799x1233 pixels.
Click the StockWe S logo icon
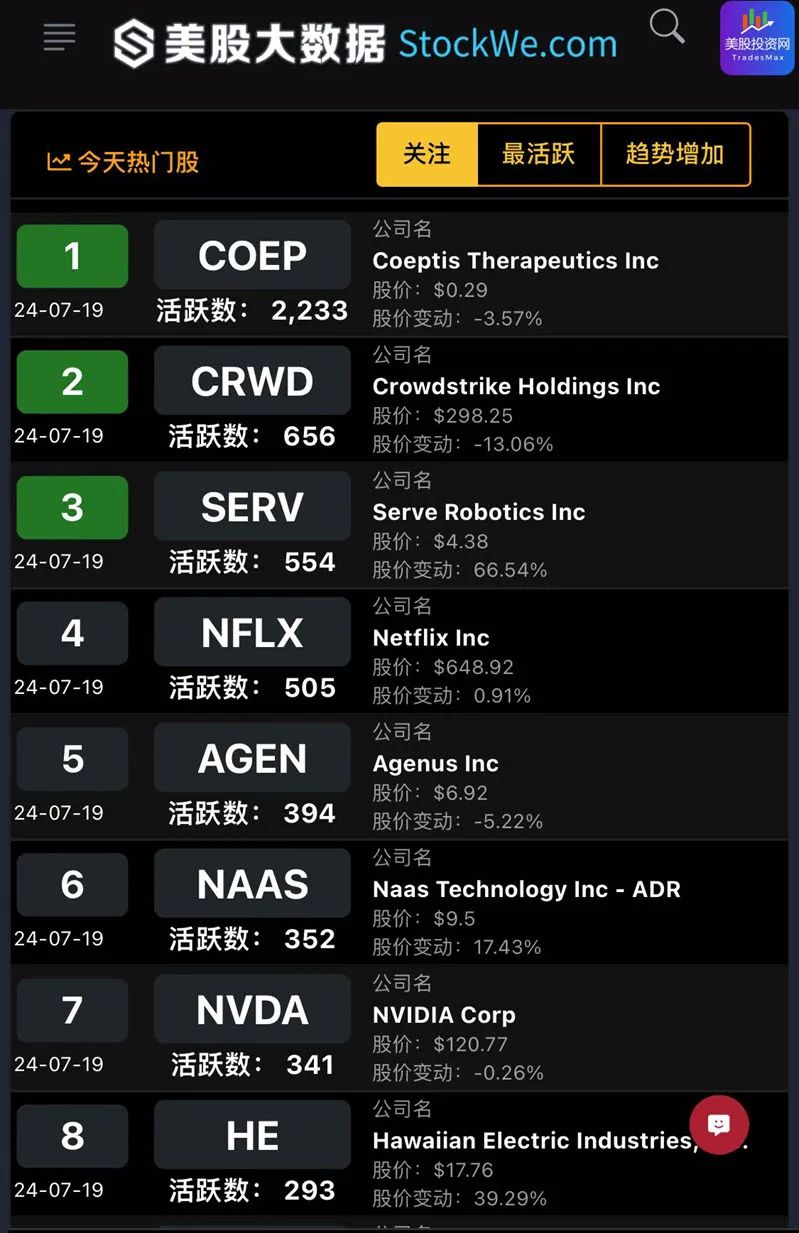[x=134, y=44]
